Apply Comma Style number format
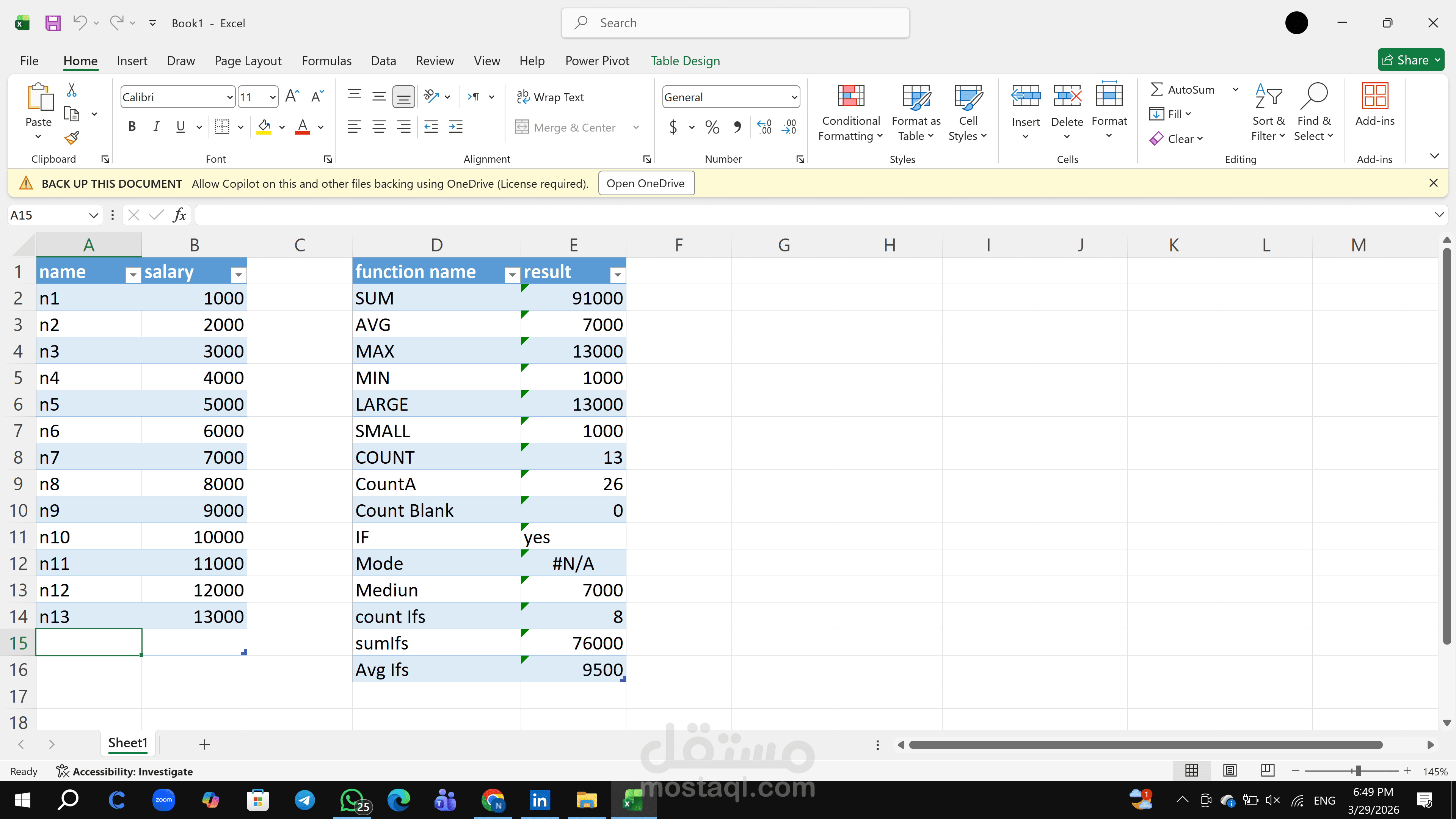The height and width of the screenshot is (819, 1456). [x=737, y=127]
